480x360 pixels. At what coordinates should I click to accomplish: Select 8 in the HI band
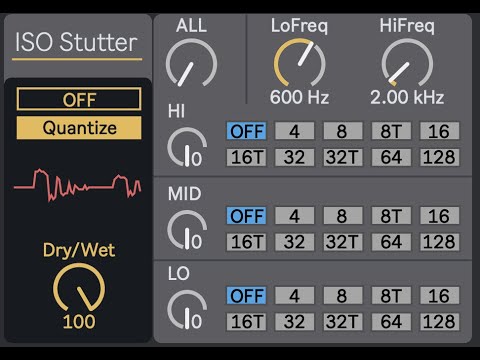(x=343, y=131)
